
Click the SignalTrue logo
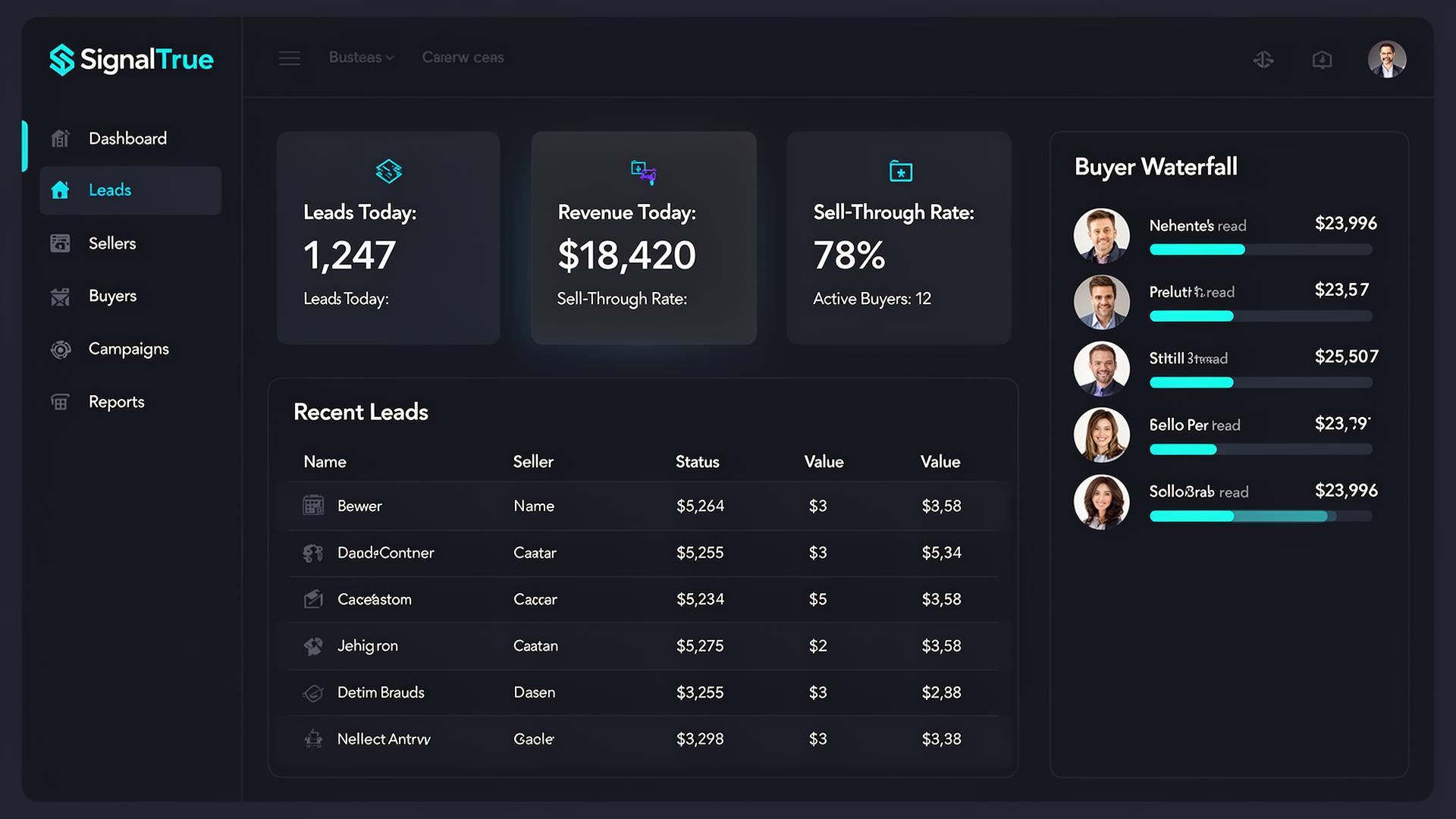point(131,59)
